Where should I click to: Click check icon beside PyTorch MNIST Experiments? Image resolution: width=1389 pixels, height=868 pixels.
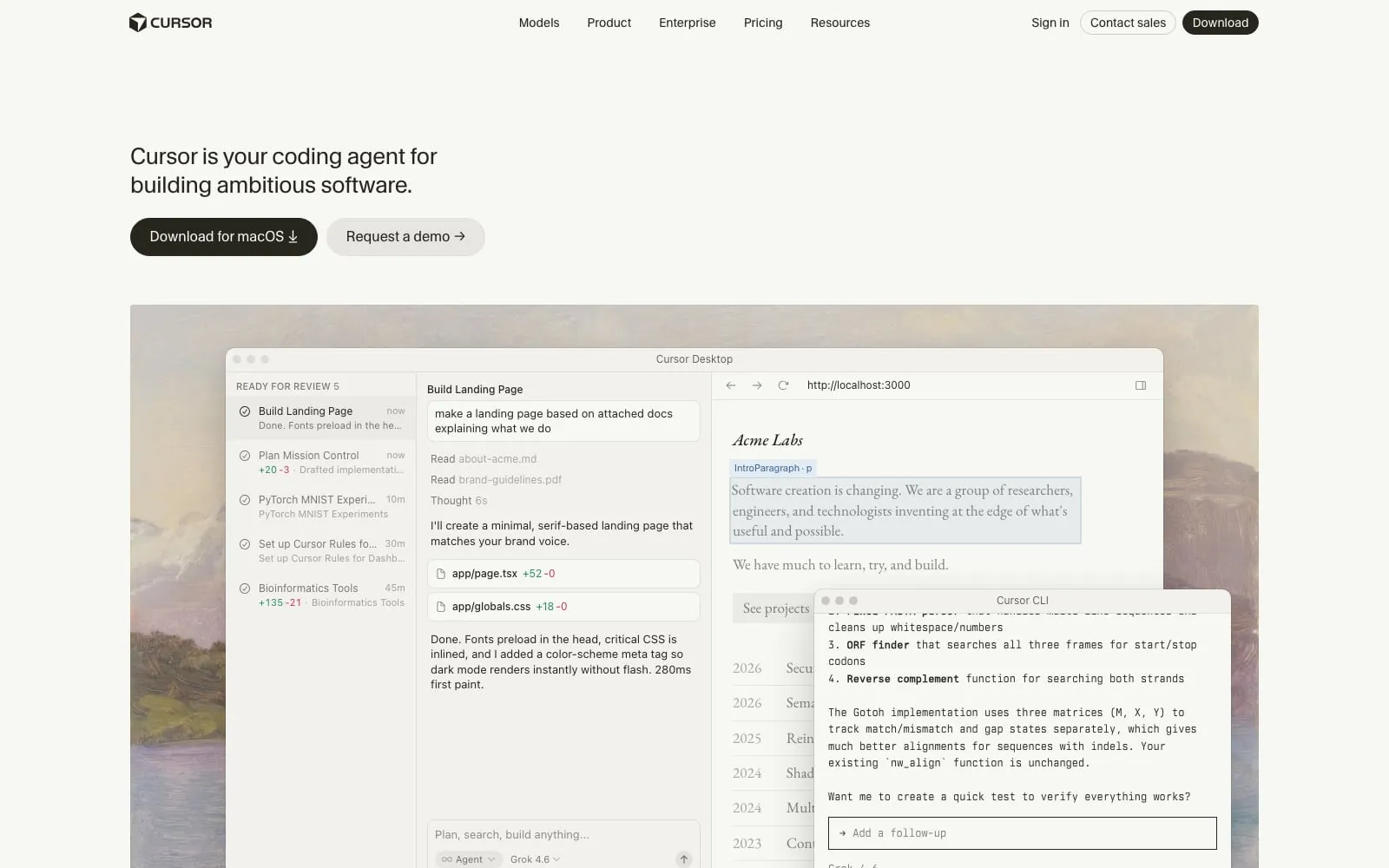(x=245, y=500)
